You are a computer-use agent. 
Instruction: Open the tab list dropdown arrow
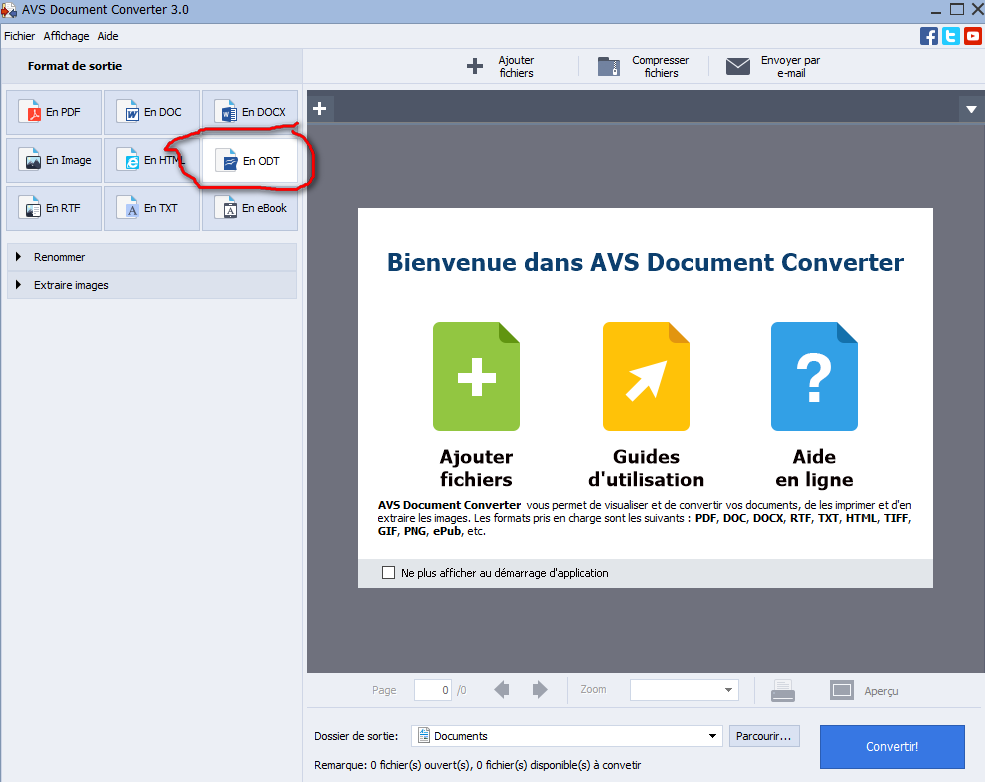point(971,109)
